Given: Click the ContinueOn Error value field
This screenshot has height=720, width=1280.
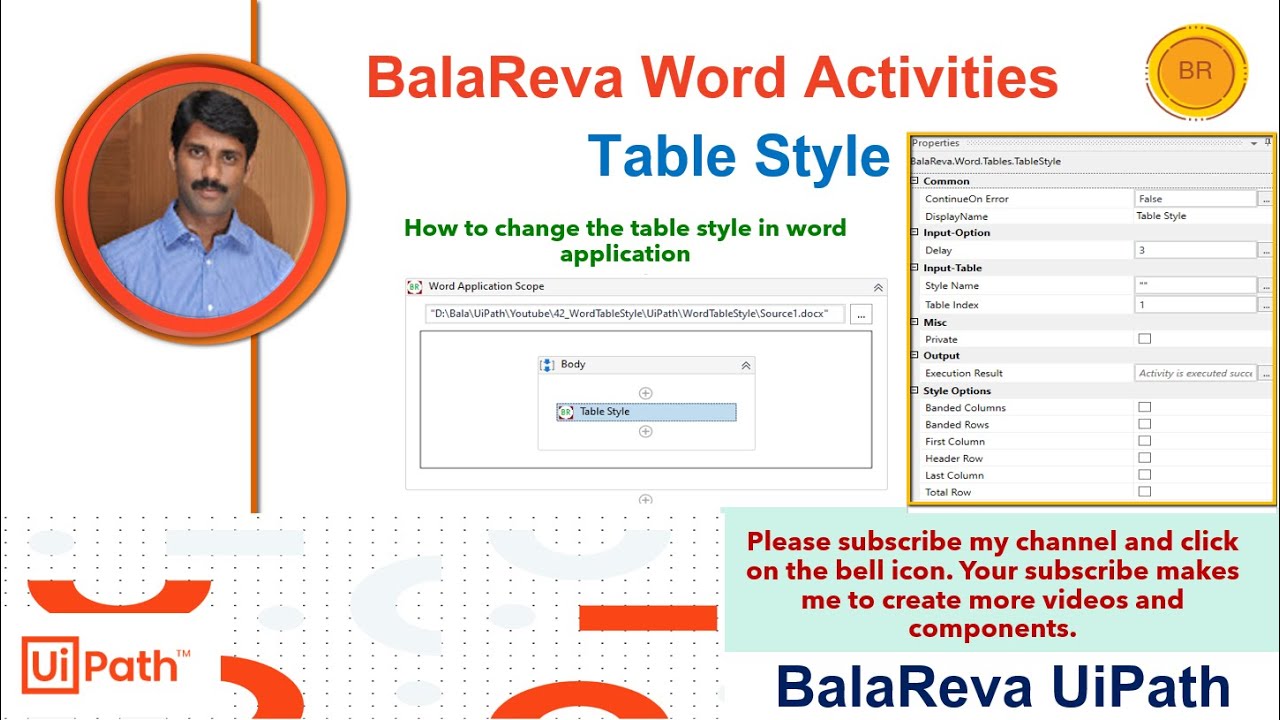Looking at the screenshot, I should pyautogui.click(x=1196, y=199).
